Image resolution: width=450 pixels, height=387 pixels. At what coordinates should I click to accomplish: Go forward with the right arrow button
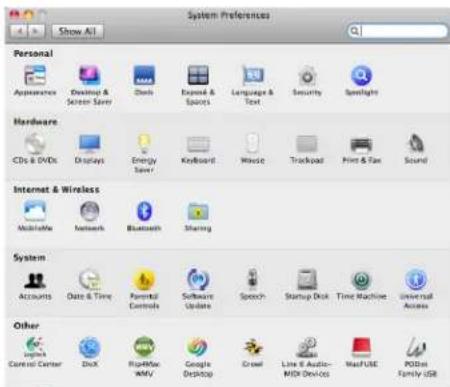[x=37, y=31]
